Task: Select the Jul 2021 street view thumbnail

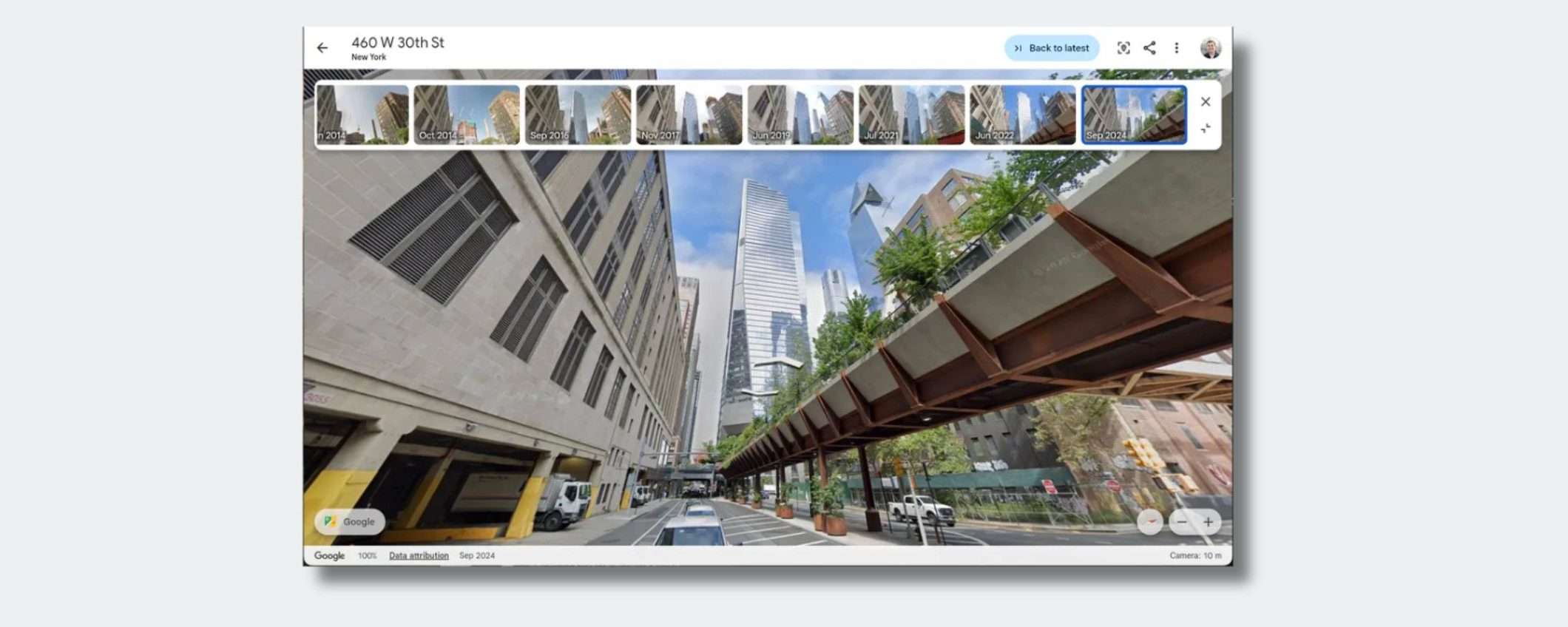Action: pyautogui.click(x=912, y=115)
